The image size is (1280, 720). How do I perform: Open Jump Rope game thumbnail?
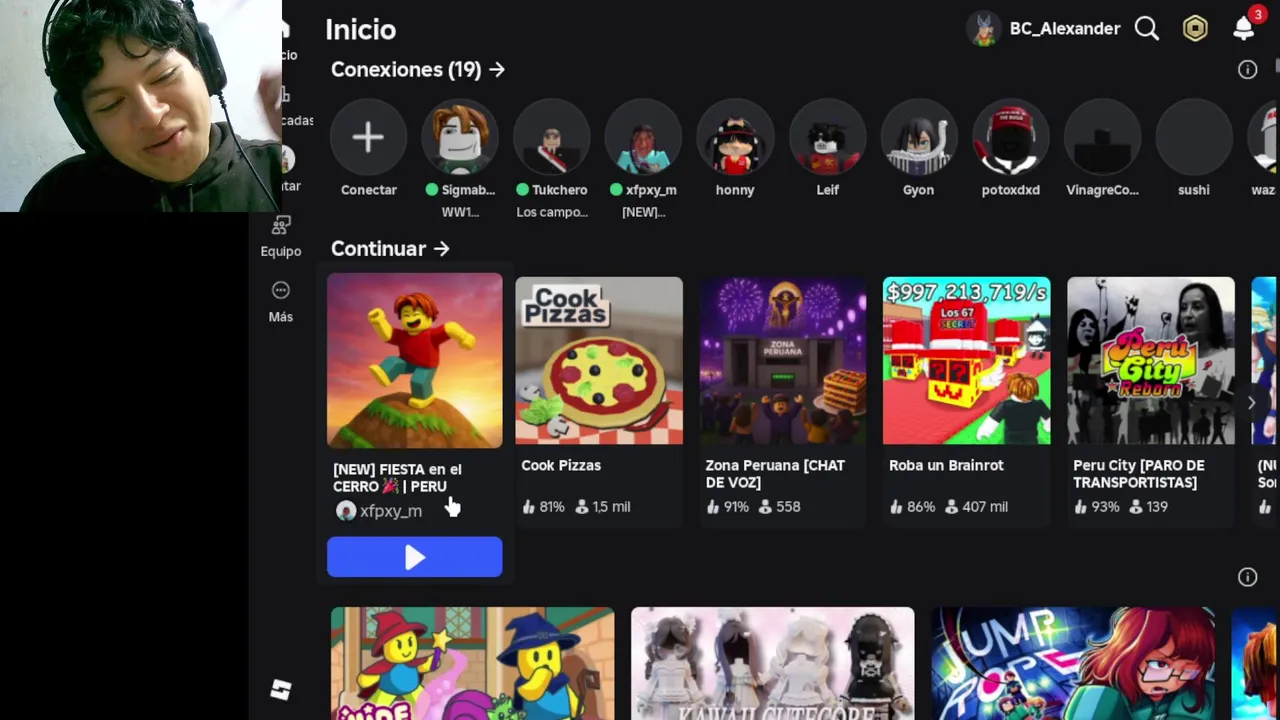coord(1073,663)
